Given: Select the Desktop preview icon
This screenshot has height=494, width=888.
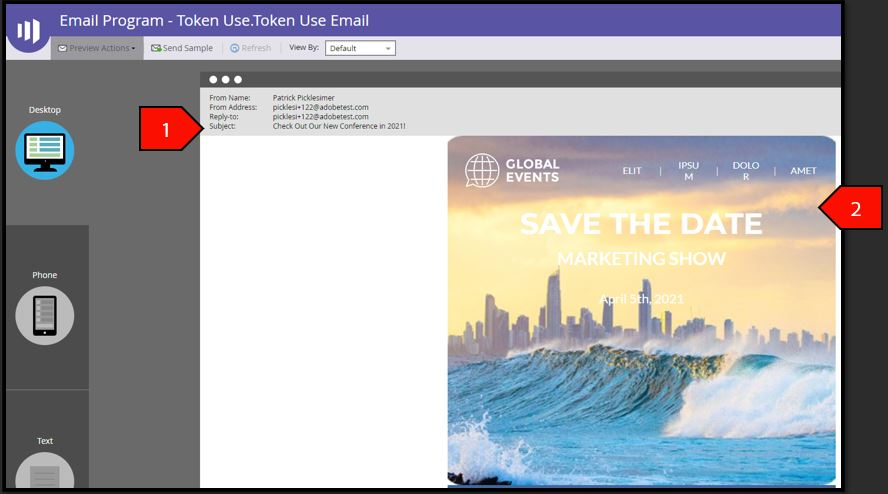Looking at the screenshot, I should pos(45,151).
